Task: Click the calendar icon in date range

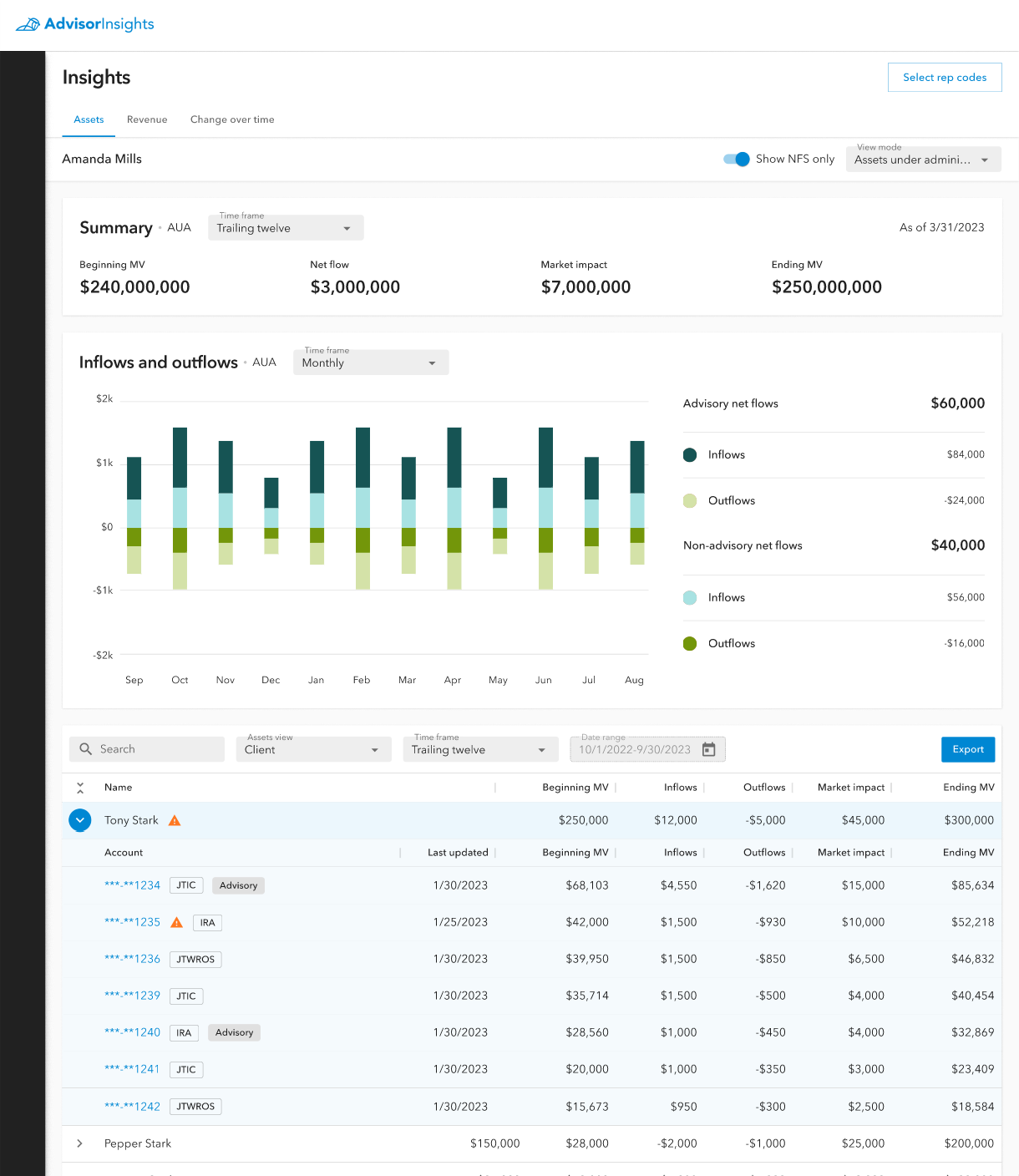Action: coord(708,749)
